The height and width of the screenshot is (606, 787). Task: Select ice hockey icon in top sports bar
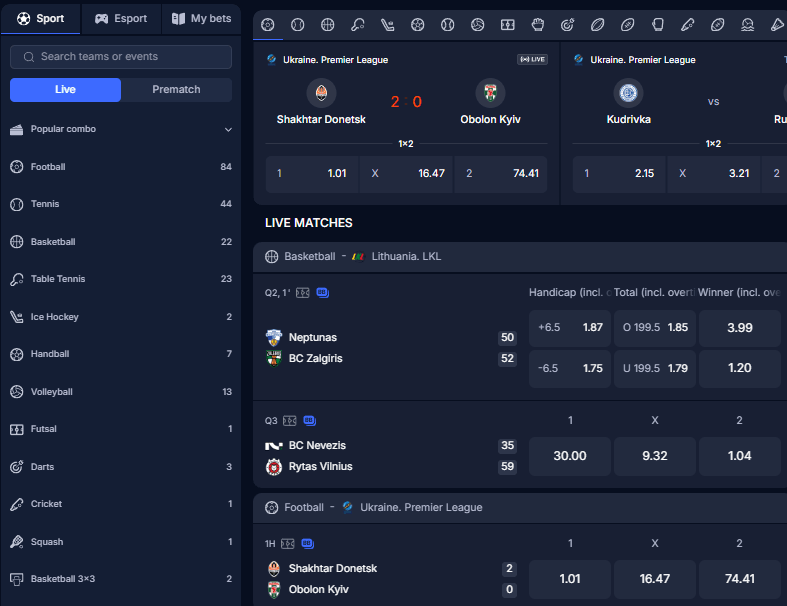point(387,25)
